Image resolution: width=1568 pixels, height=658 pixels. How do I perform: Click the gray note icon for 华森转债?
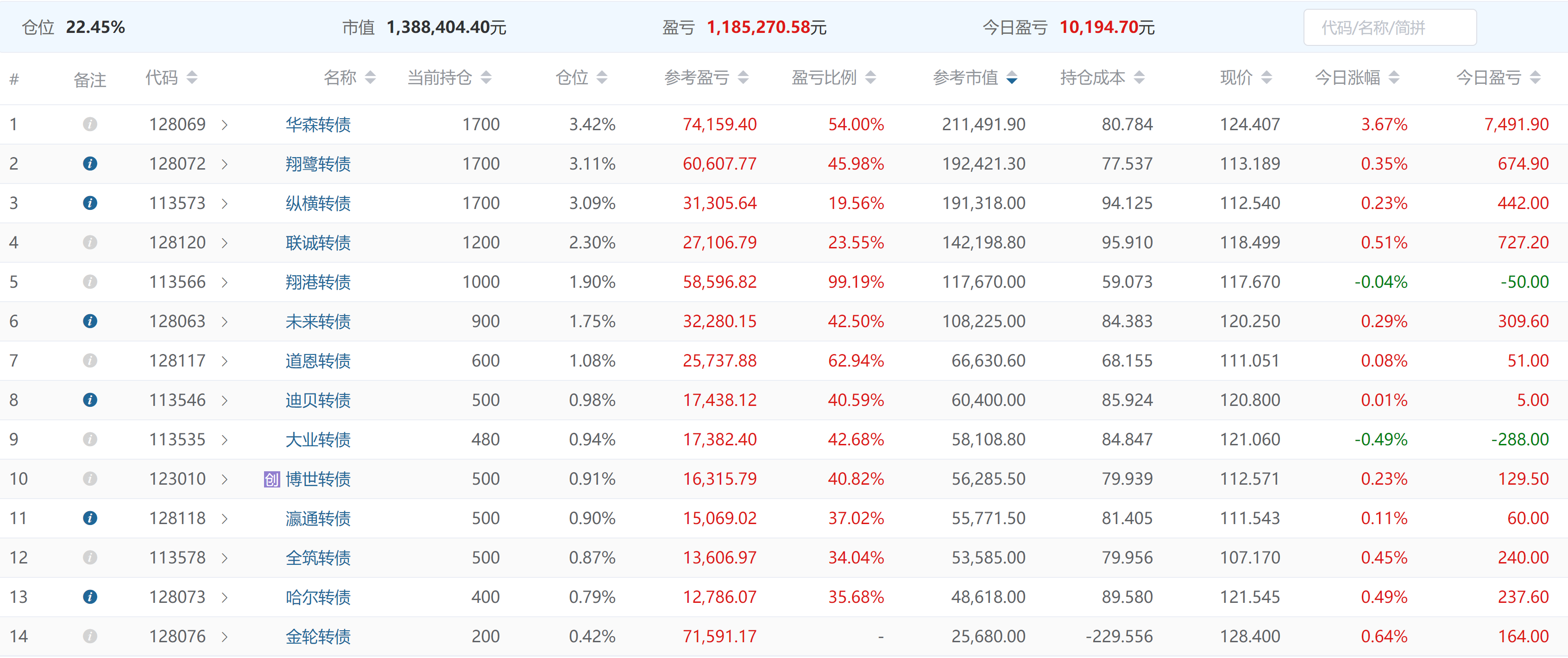coord(90,124)
